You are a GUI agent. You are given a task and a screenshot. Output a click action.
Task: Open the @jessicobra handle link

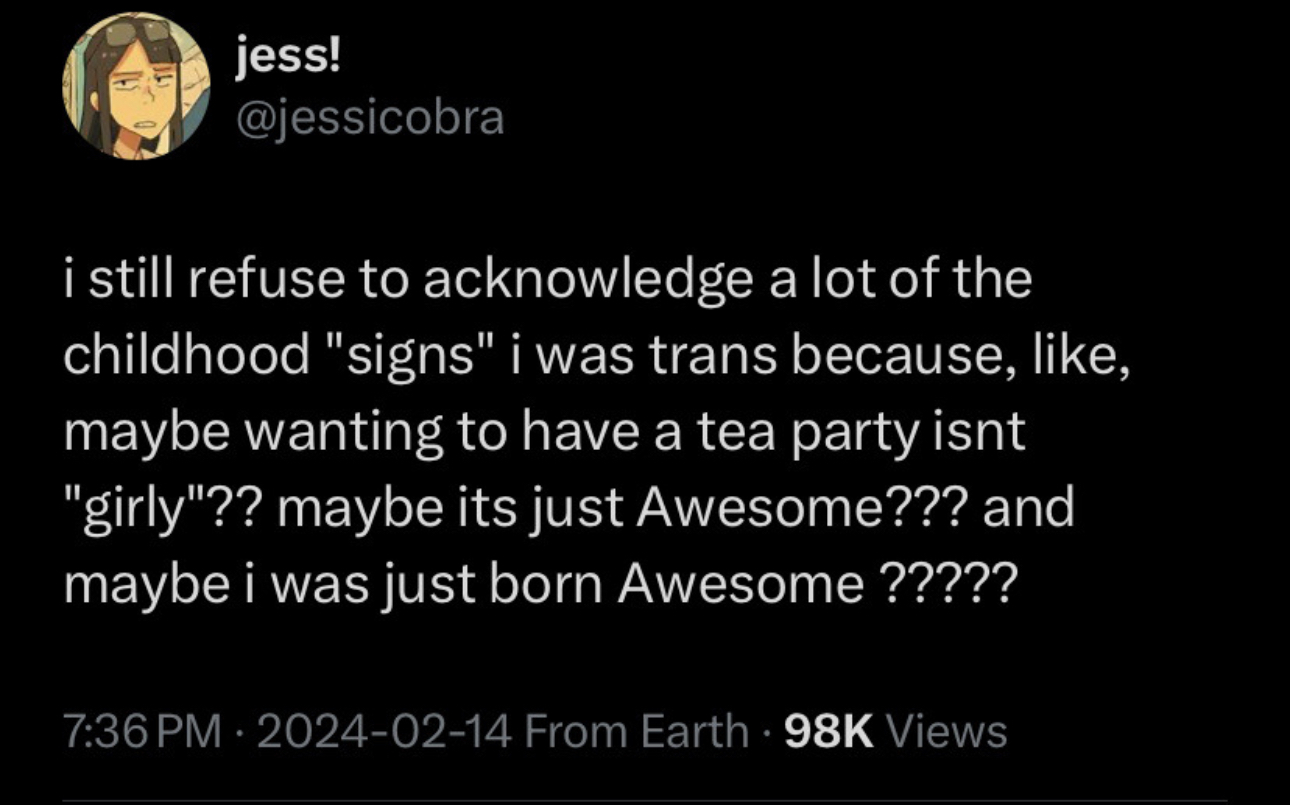pos(369,118)
